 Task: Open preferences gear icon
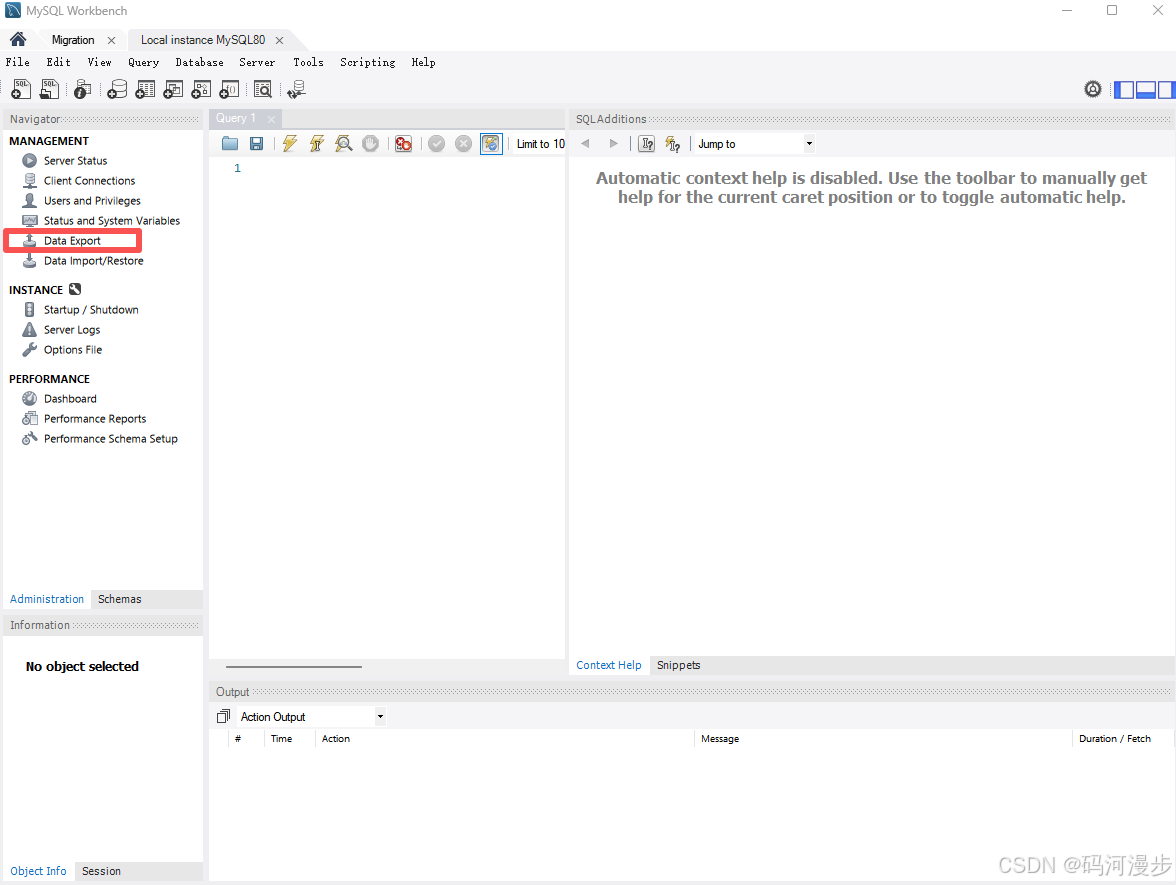pyautogui.click(x=1093, y=89)
